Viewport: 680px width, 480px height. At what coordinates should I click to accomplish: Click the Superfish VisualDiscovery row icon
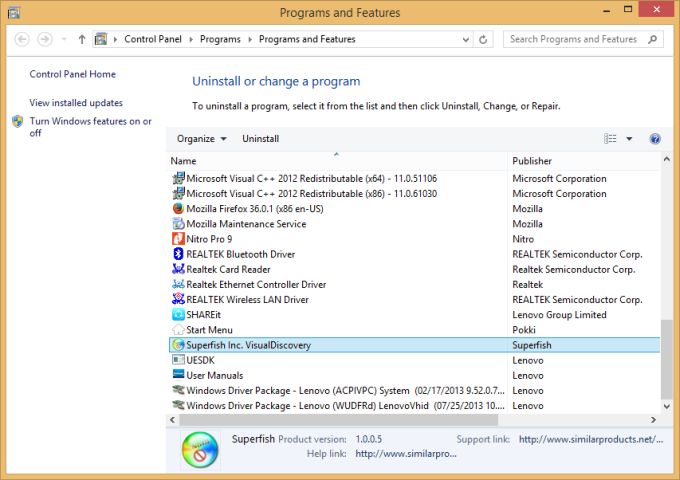click(178, 345)
